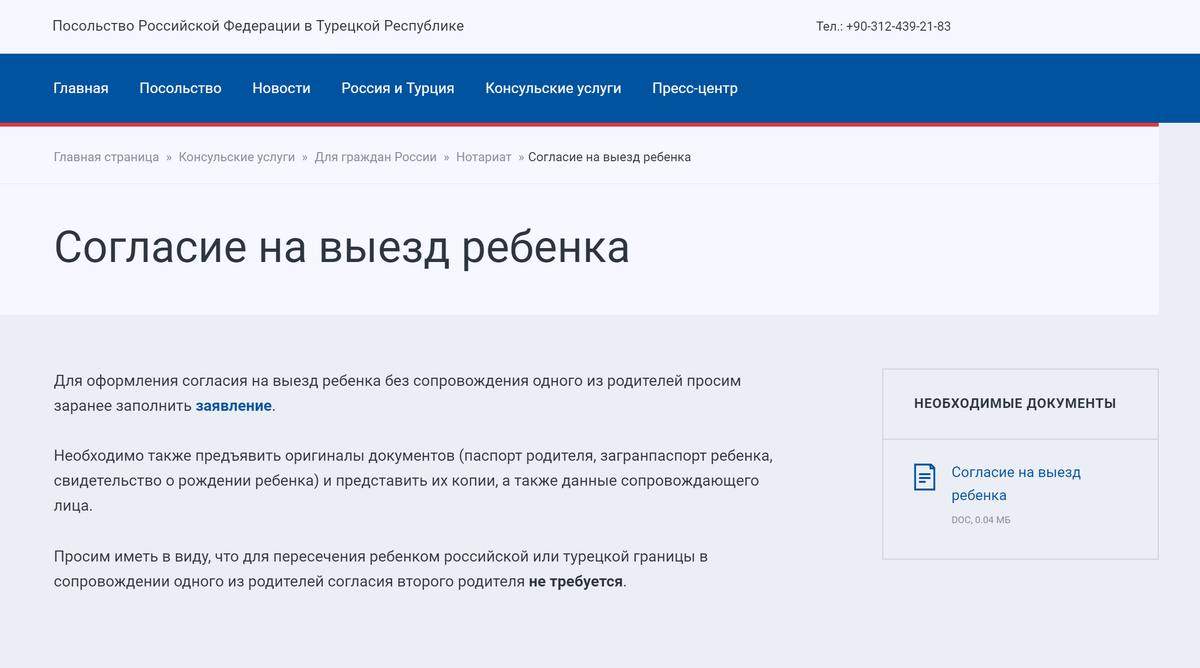Viewport: 1200px width, 668px height.
Task: Go to the Для граждан России breadcrumb
Action: point(375,157)
